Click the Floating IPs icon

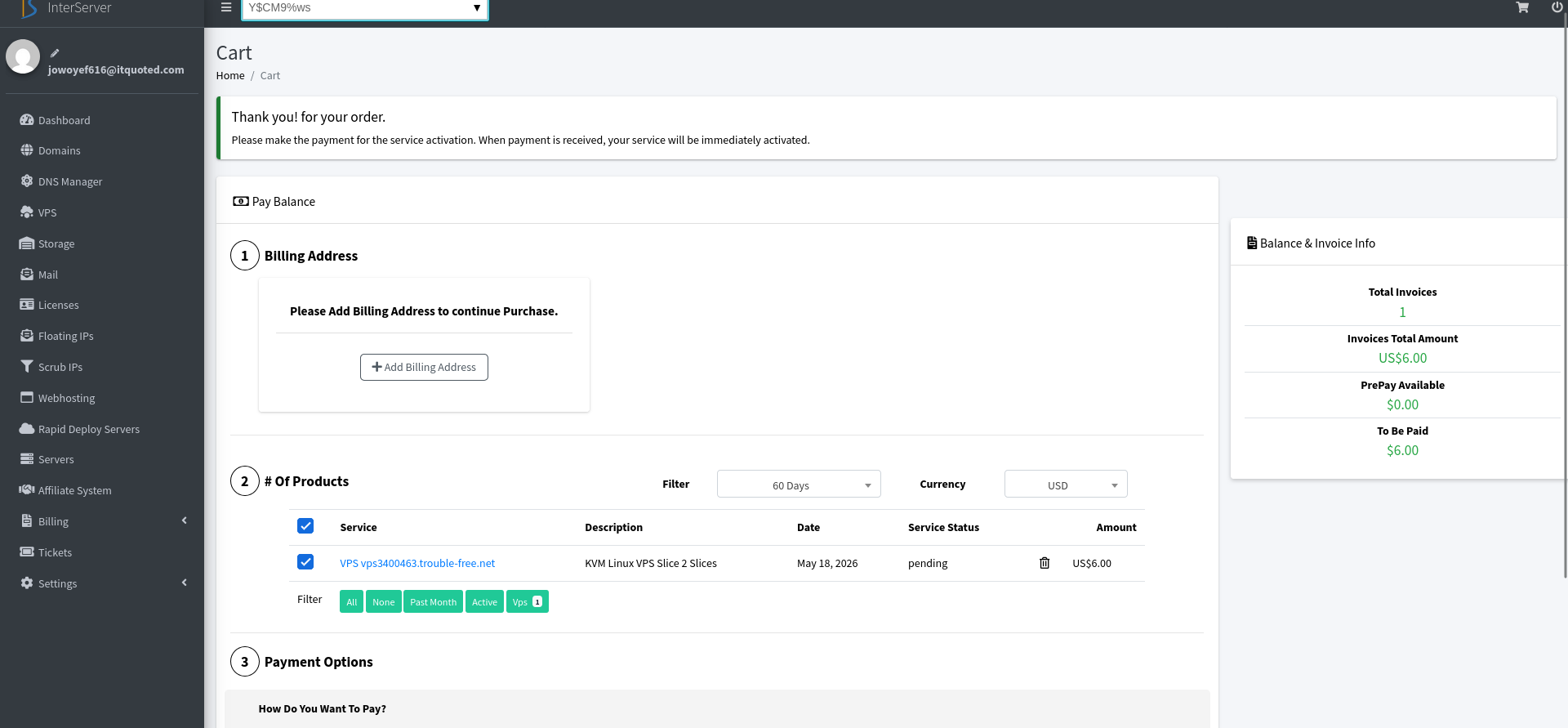(x=27, y=336)
